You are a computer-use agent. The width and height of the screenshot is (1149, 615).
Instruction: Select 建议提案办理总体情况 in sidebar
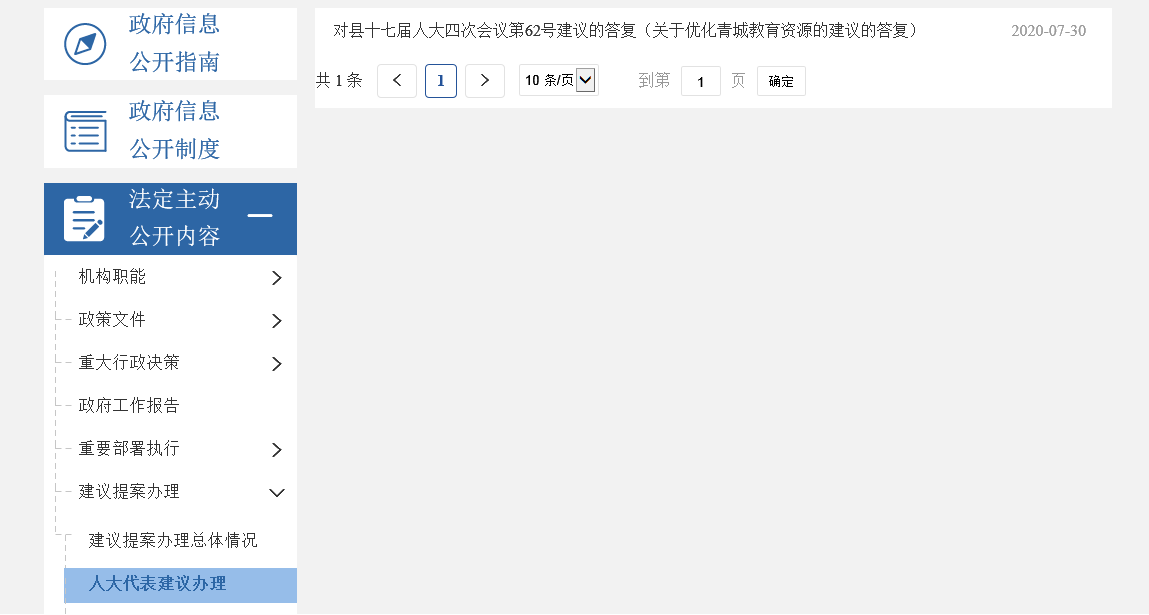(x=173, y=540)
